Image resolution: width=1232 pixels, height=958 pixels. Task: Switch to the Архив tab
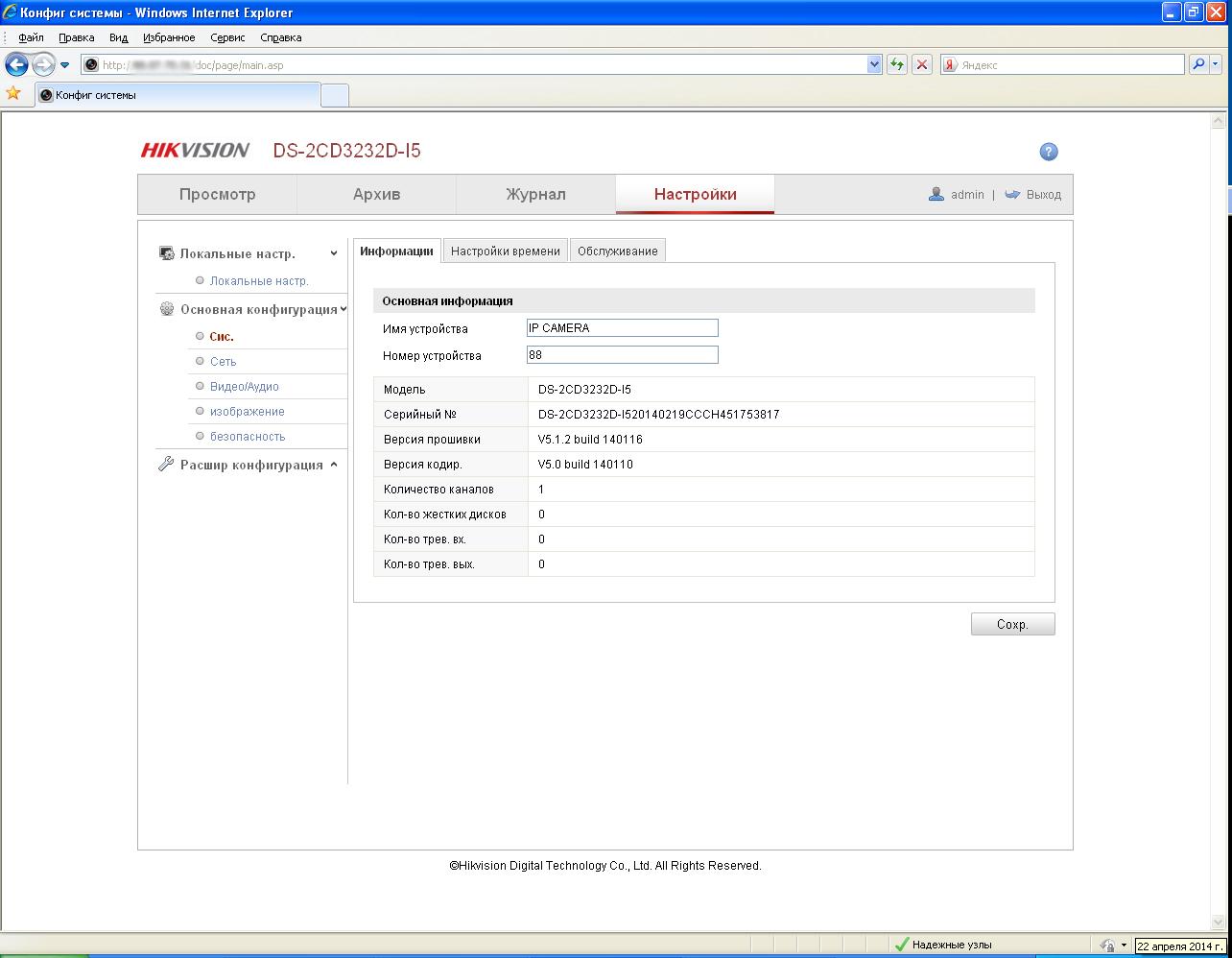376,194
